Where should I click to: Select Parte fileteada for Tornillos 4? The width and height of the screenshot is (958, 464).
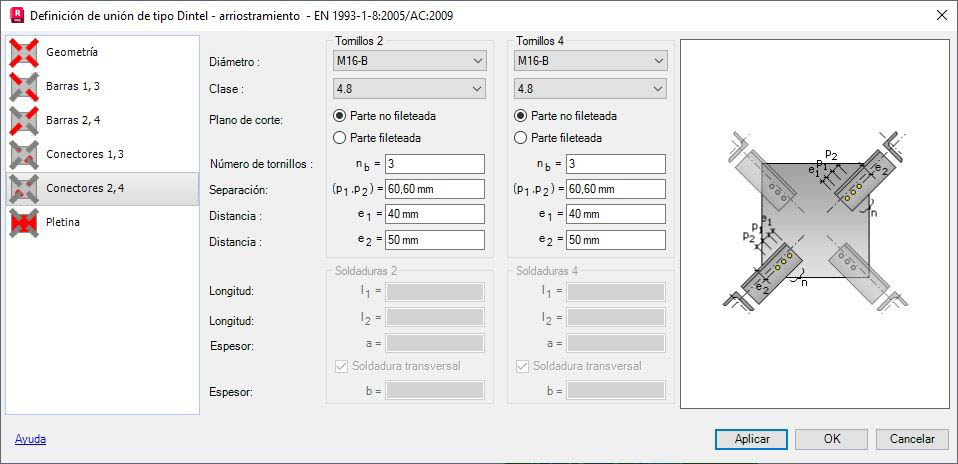(x=558, y=138)
